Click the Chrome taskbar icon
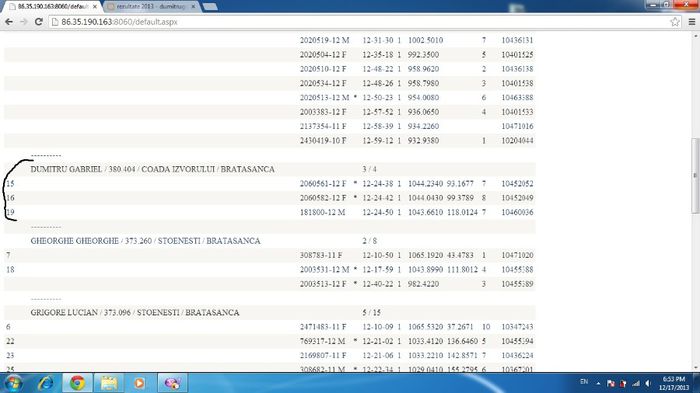Screen dimensions: 700x393 (77, 383)
